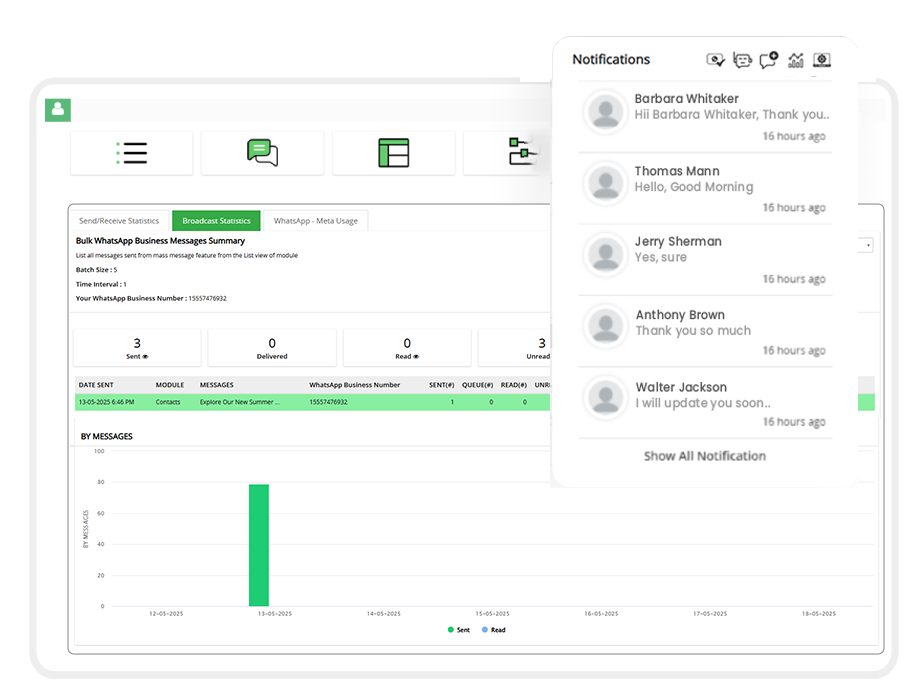Image resolution: width=904 pixels, height=692 pixels.
Task: Switch to Send/Receive Statistics tab
Action: pos(119,221)
